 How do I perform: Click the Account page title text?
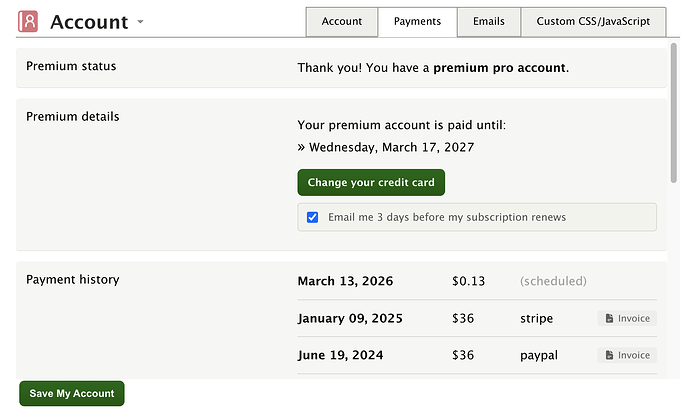(x=89, y=22)
